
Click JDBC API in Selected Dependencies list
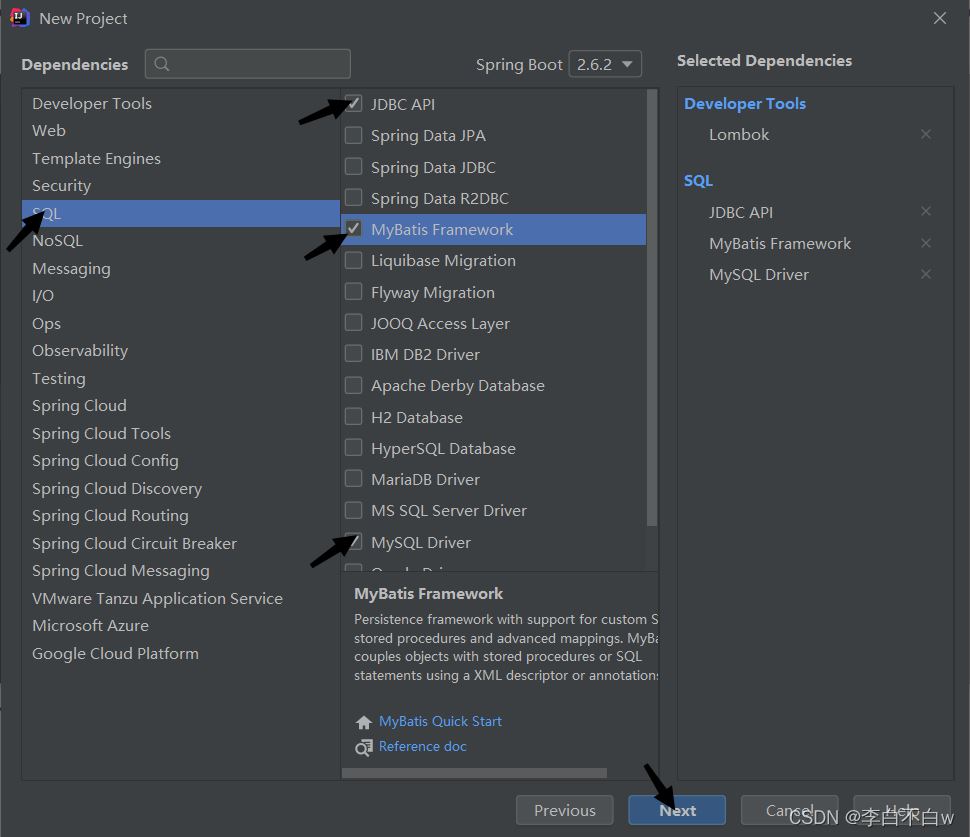(740, 212)
